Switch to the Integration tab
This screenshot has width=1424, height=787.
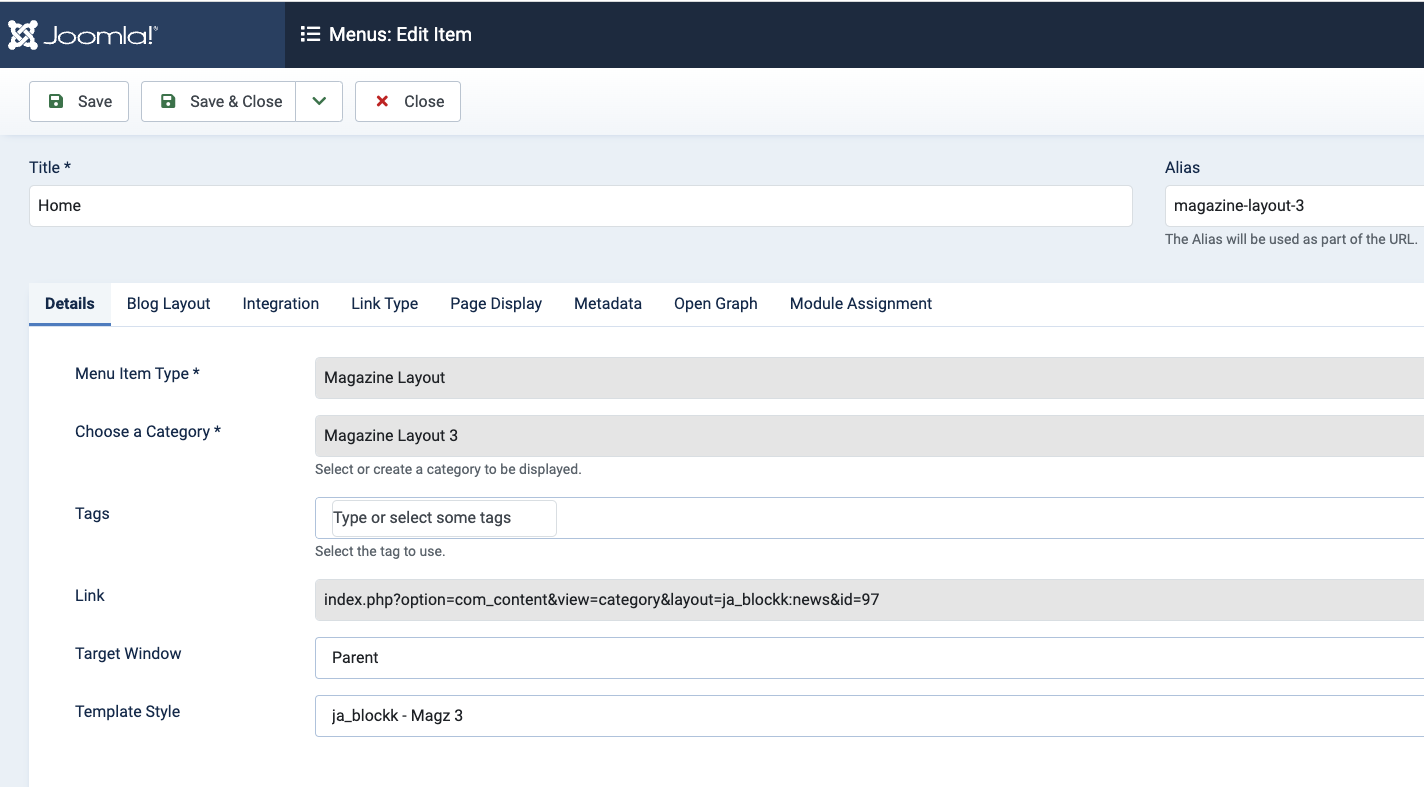[280, 304]
